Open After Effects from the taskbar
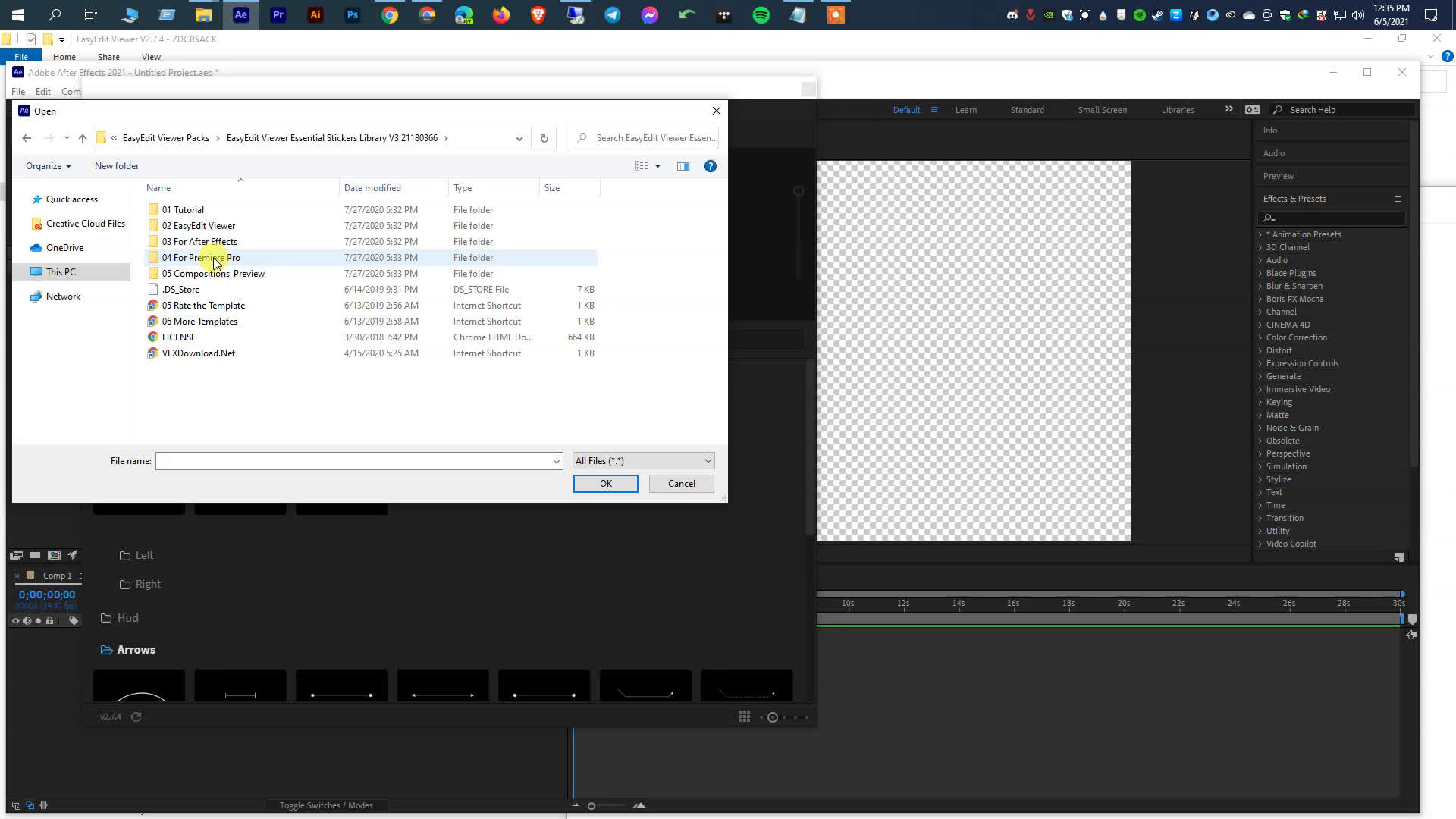The height and width of the screenshot is (819, 1456). tap(240, 15)
